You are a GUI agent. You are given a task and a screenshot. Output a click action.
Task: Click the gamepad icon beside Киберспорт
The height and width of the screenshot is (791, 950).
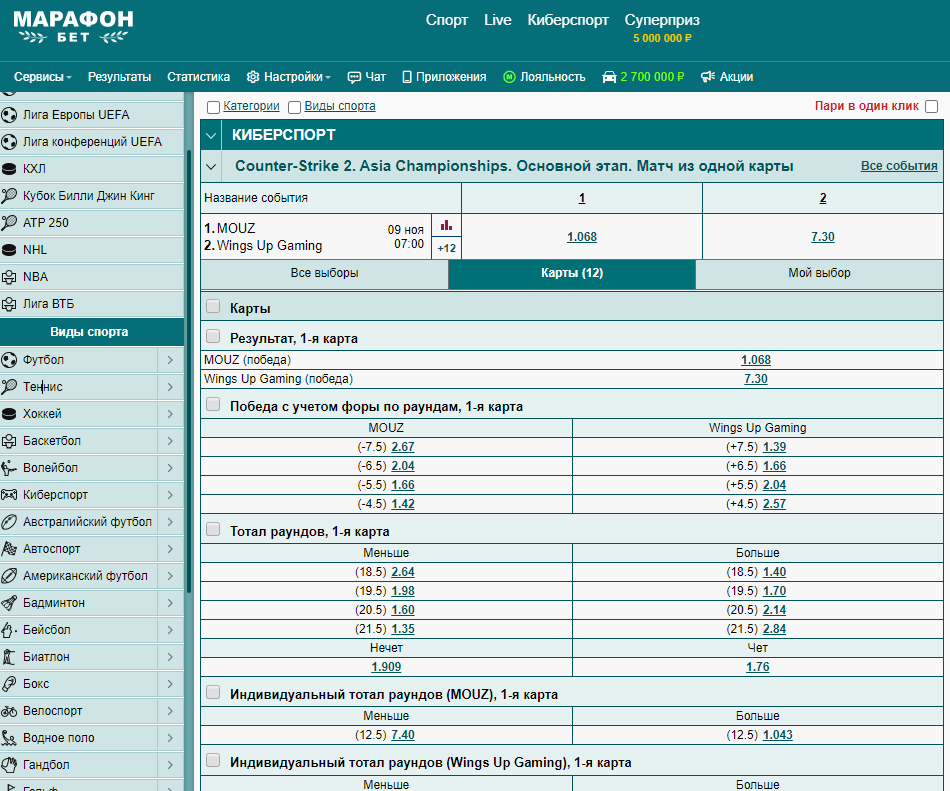coord(9,495)
